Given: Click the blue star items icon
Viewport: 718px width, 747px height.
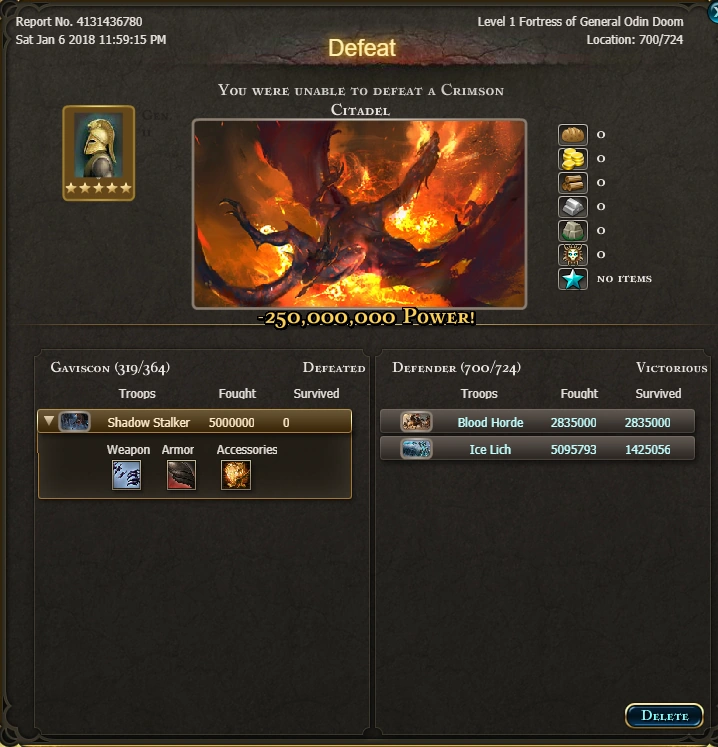Looking at the screenshot, I should 573,279.
